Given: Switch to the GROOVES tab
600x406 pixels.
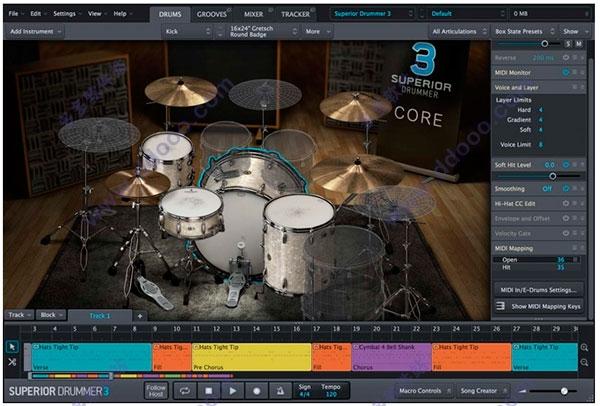Looking at the screenshot, I should pyautogui.click(x=212, y=14).
